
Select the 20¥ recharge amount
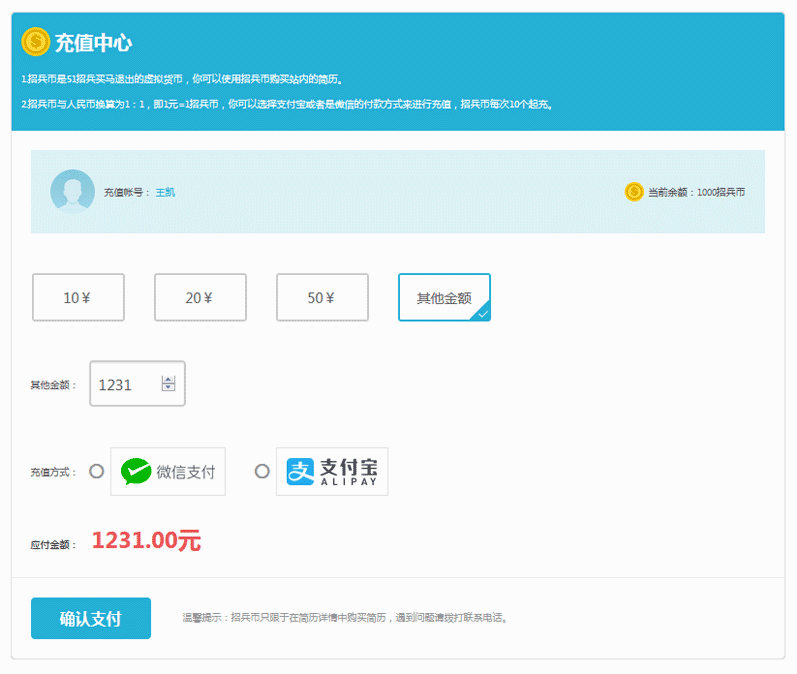200,297
